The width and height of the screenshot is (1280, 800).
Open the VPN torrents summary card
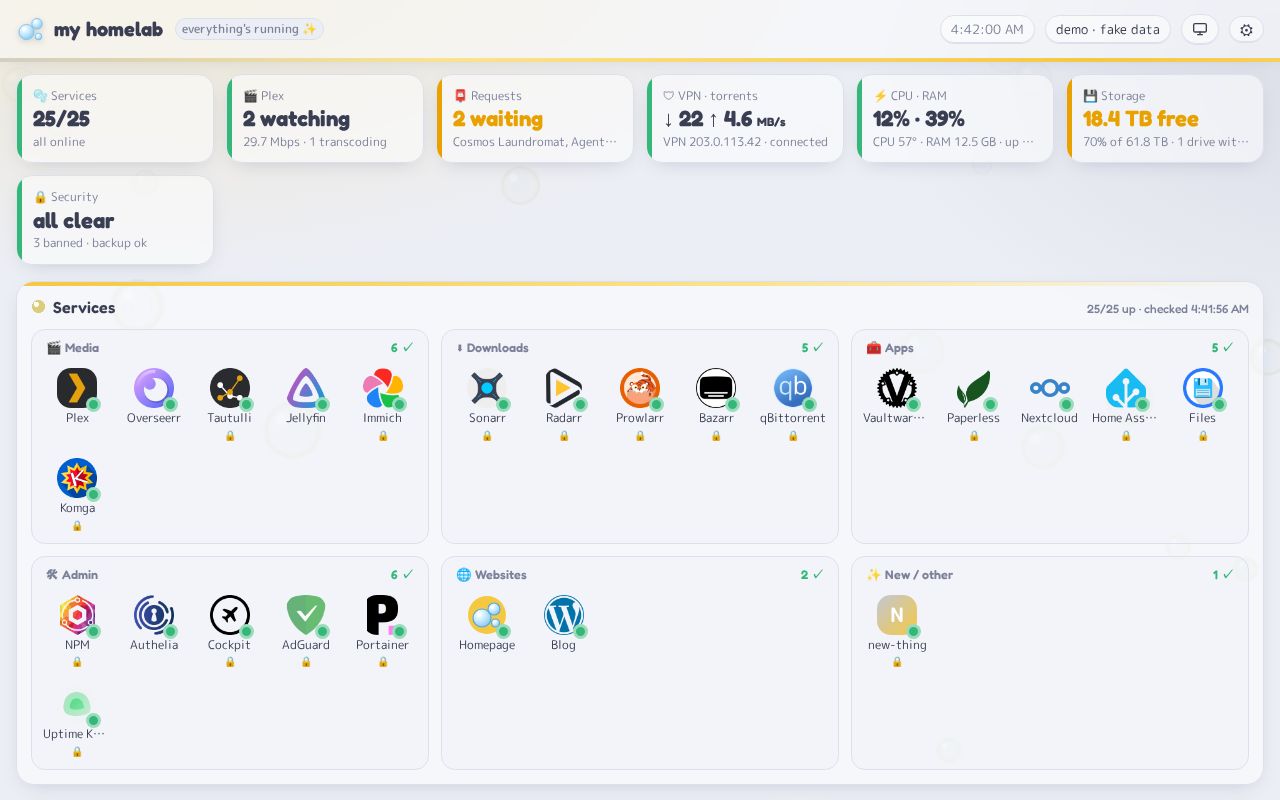tap(745, 119)
